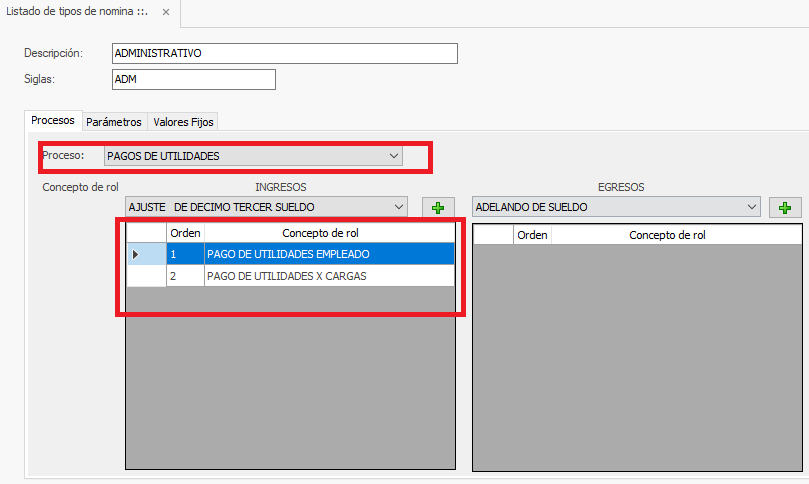Image resolution: width=809 pixels, height=484 pixels.
Task: Switch to the Valores Fijos tab
Action: pos(183,122)
